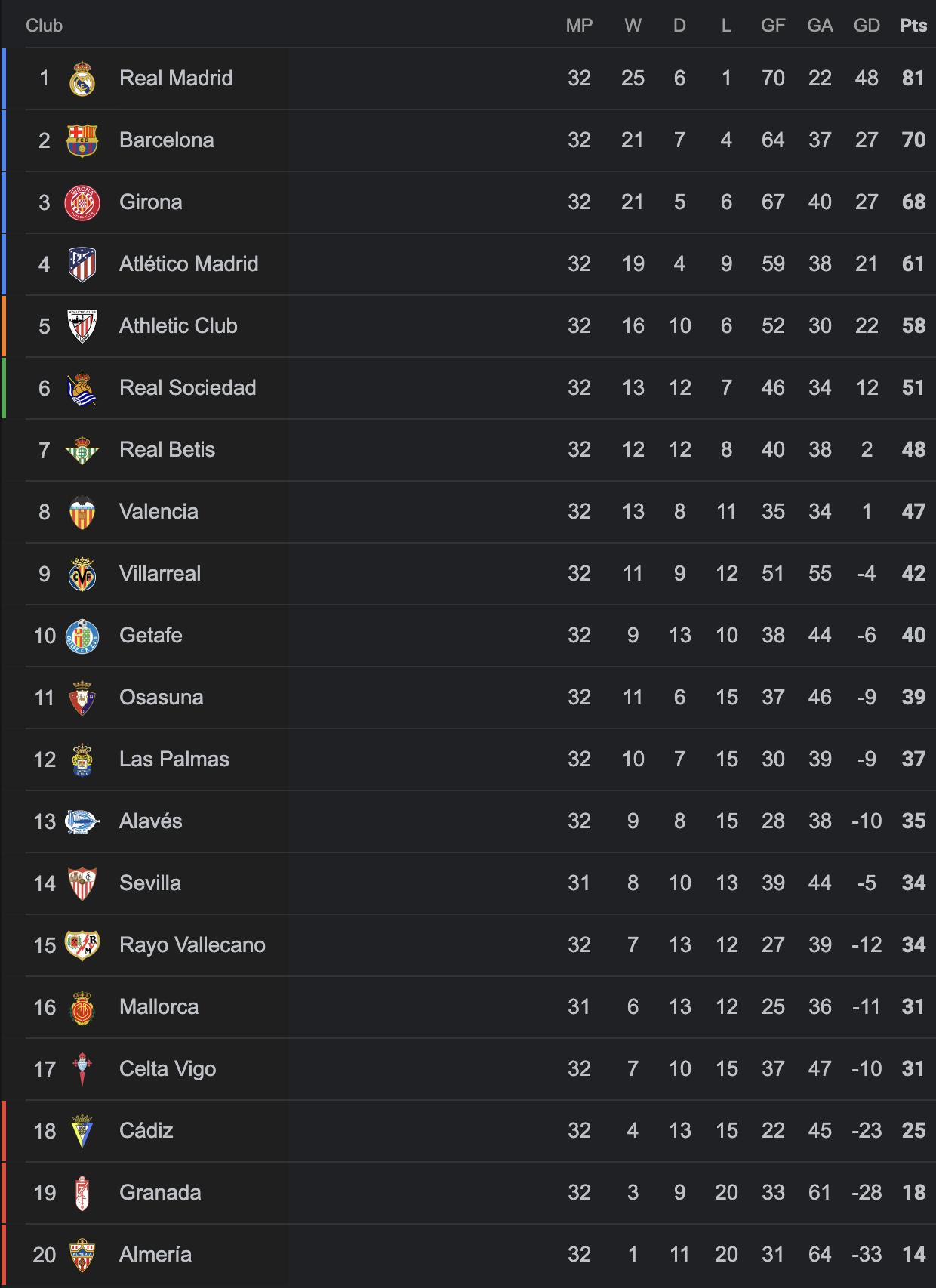This screenshot has width=936, height=1288.
Task: Click the Getafe blue badge icon
Action: (82, 636)
